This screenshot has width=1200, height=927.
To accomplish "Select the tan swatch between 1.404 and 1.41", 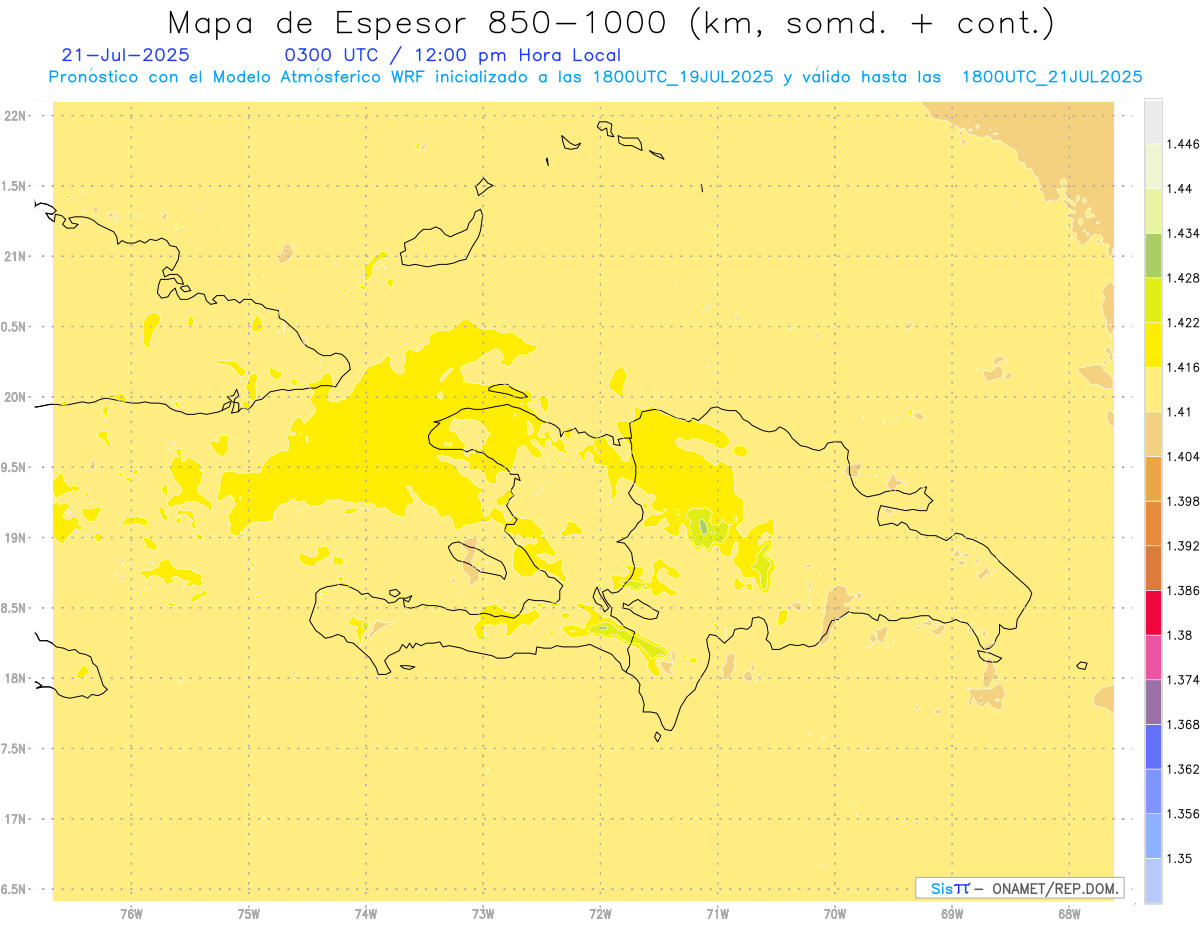I will click(x=1153, y=434).
